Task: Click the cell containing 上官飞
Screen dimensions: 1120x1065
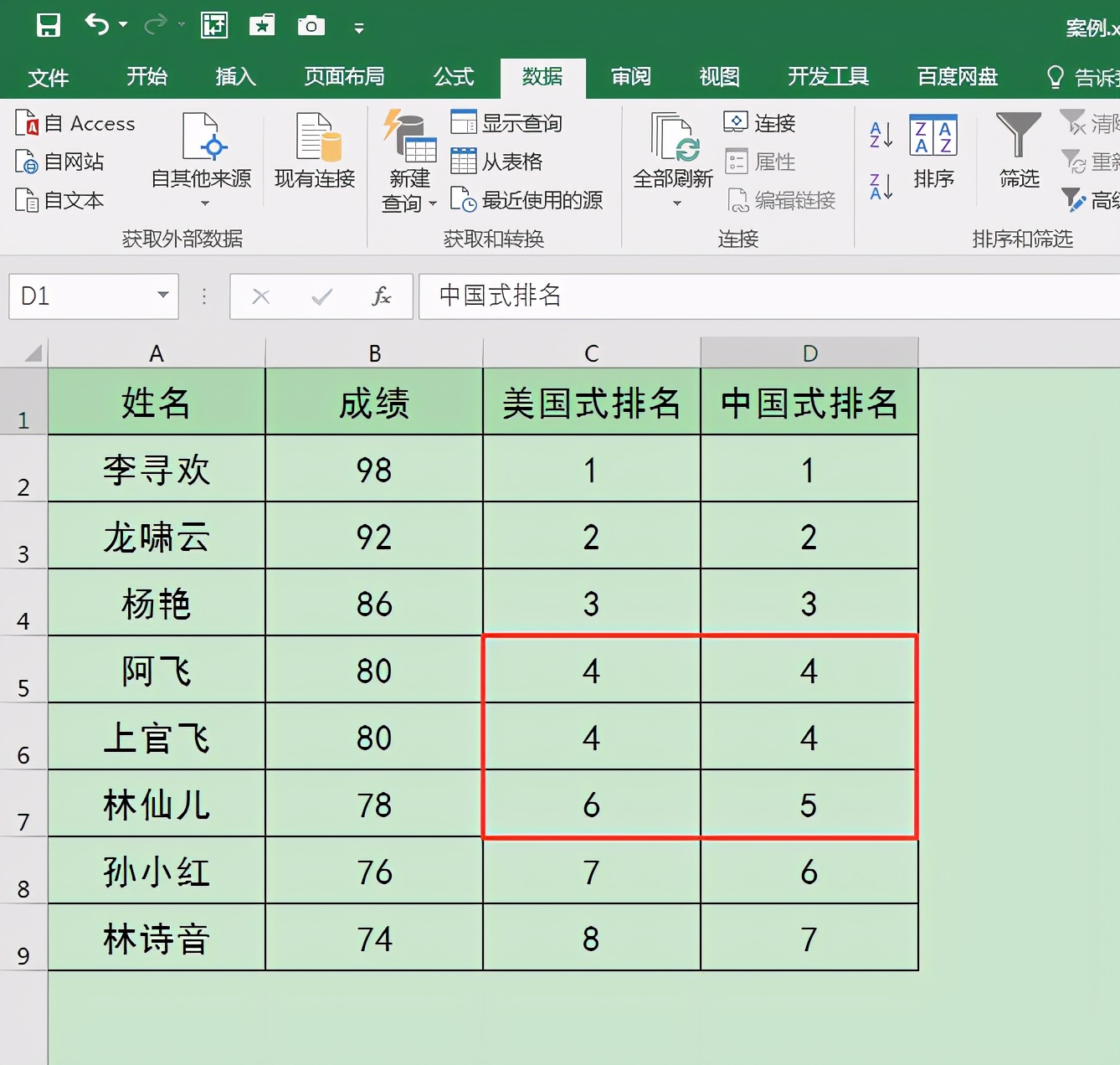Action: tap(157, 737)
